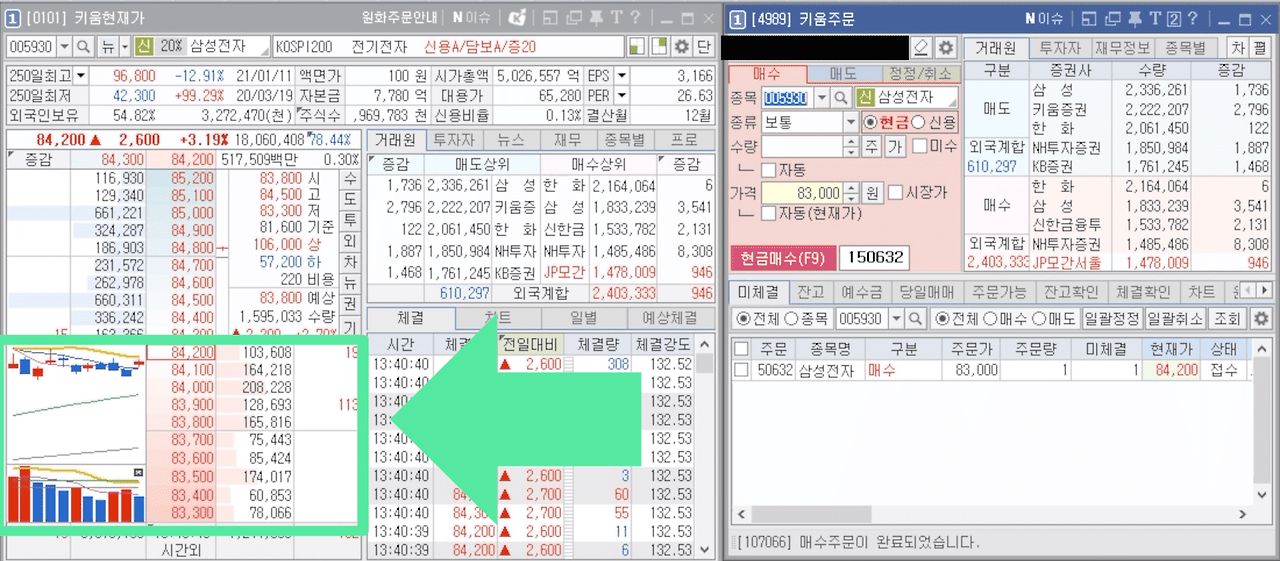Search stock next to 종목 code in order form
Image resolution: width=1280 pixels, height=561 pixels.
842,97
